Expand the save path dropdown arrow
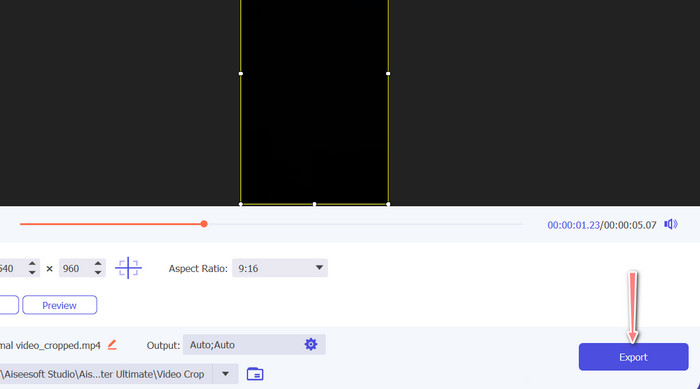 point(225,374)
